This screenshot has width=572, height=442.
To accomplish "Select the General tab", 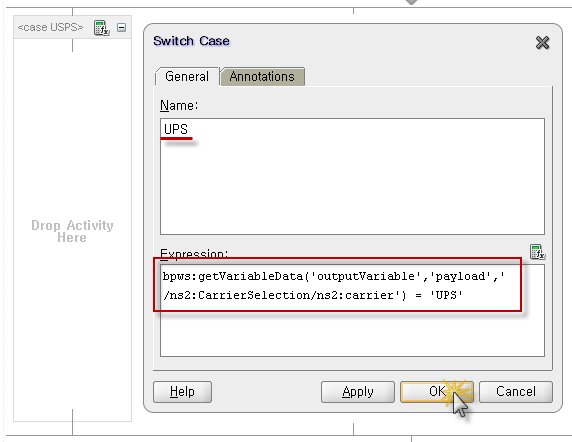I will pyautogui.click(x=187, y=77).
